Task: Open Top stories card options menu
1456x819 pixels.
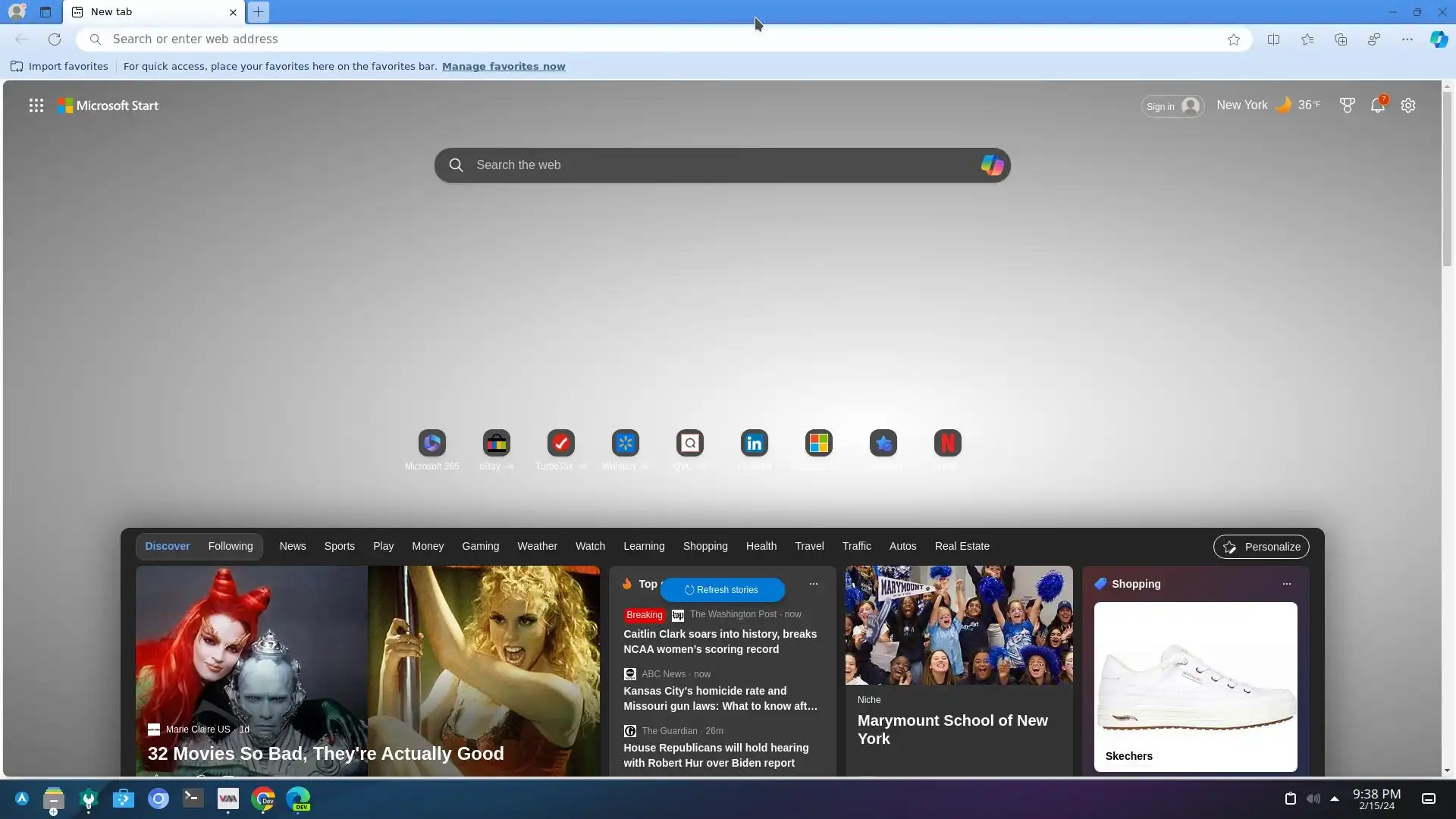Action: tap(813, 584)
